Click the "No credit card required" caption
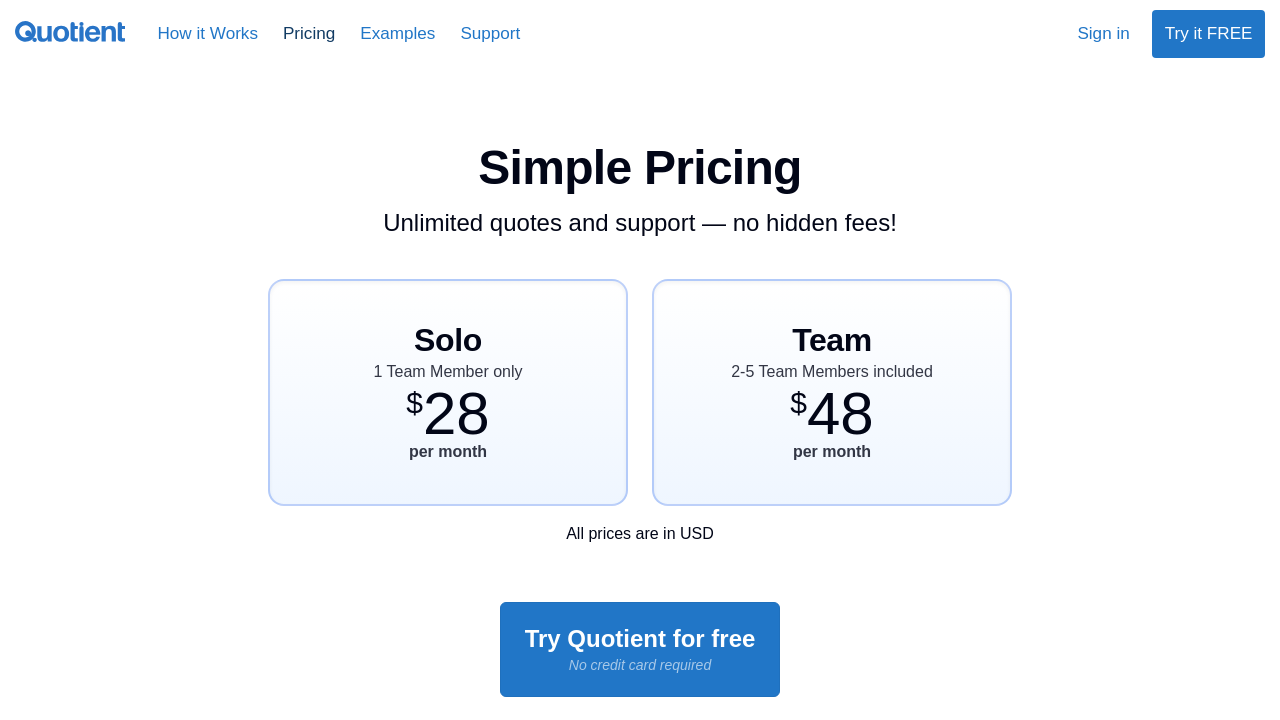The width and height of the screenshot is (1280, 720). click(640, 665)
